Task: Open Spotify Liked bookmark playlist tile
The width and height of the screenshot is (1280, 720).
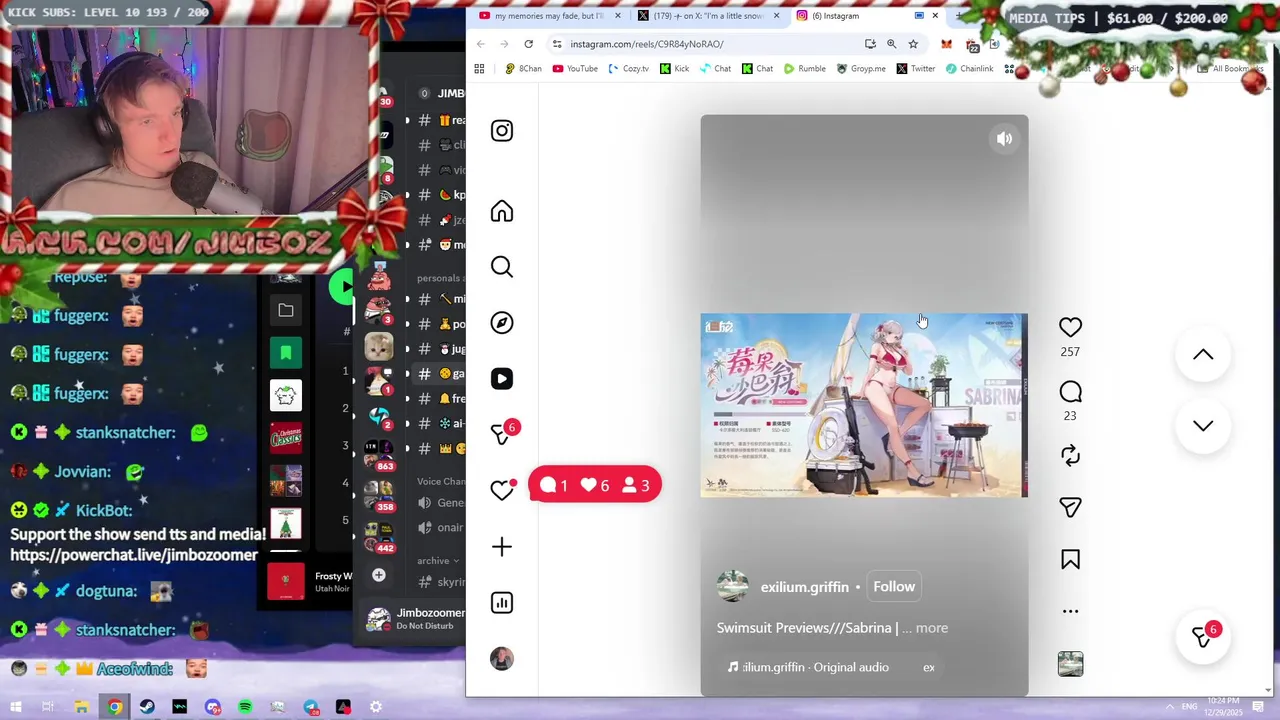Action: point(286,353)
